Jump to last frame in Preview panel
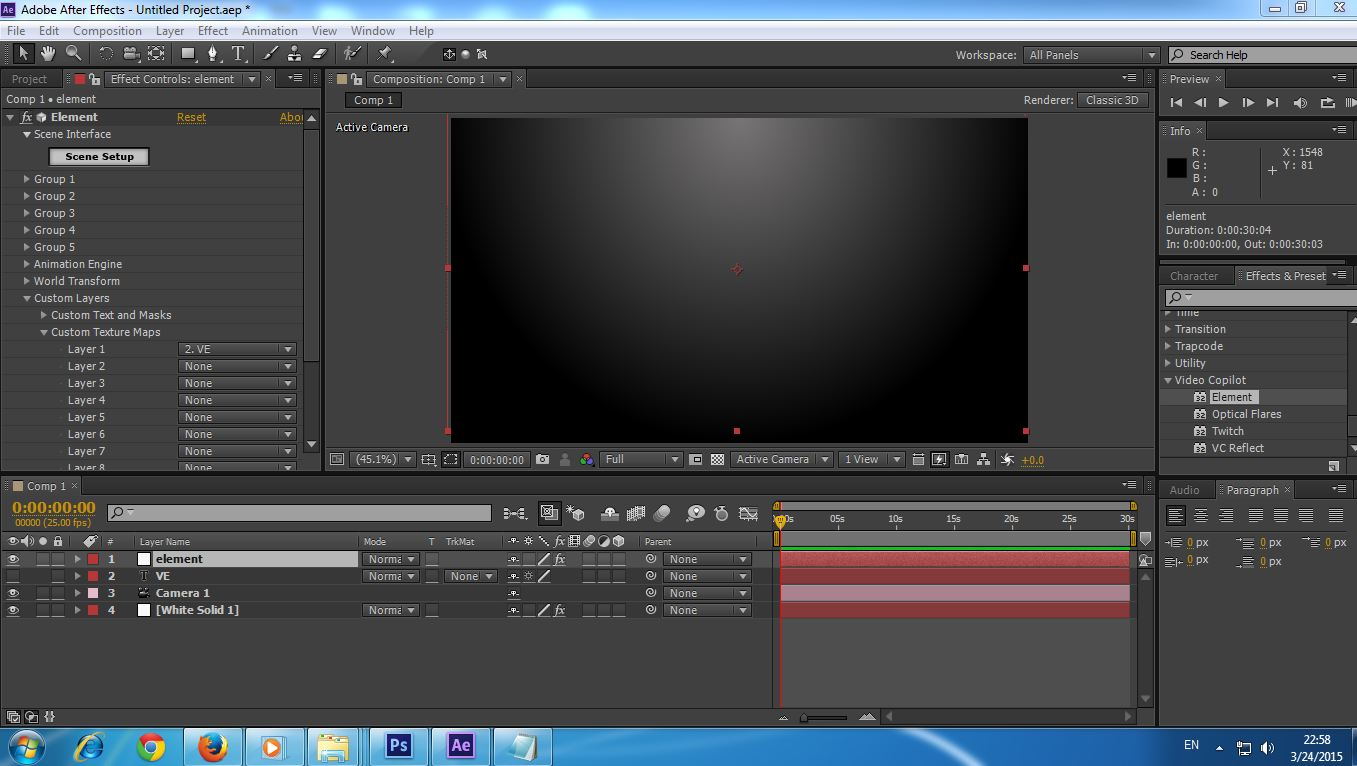This screenshot has width=1357, height=766. pos(1272,102)
